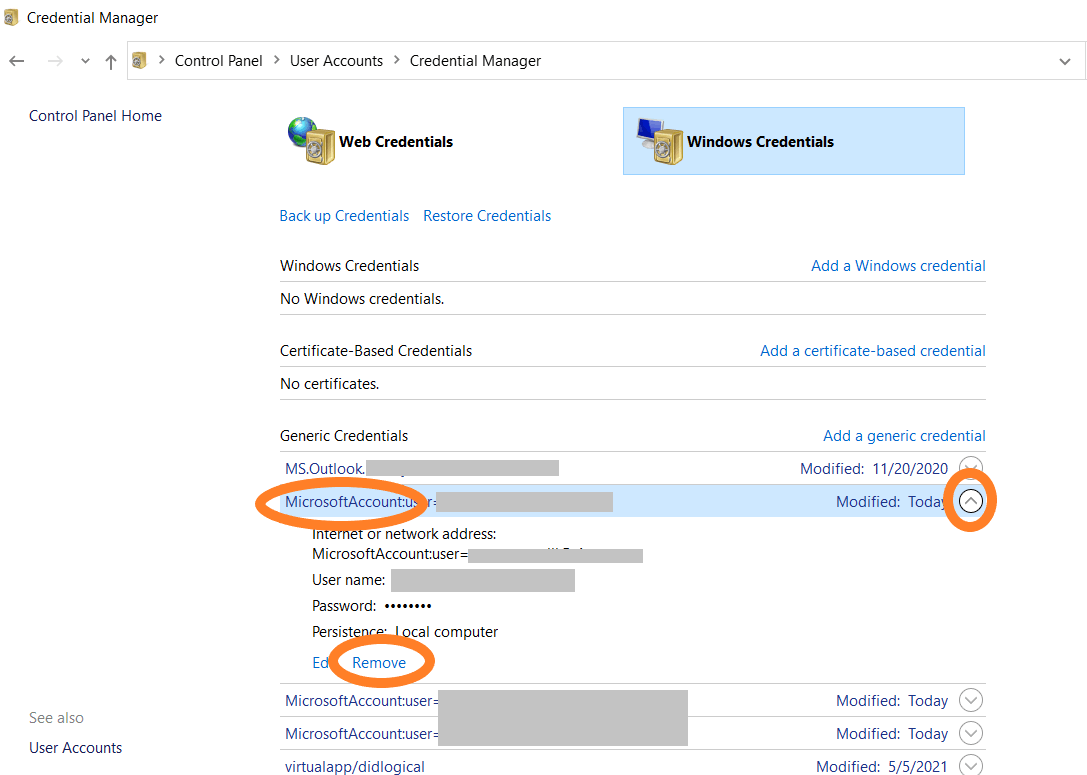The height and width of the screenshot is (775, 1087).
Task: Collapse the expanded MicrosoftAccount credential chevron
Action: (971, 500)
